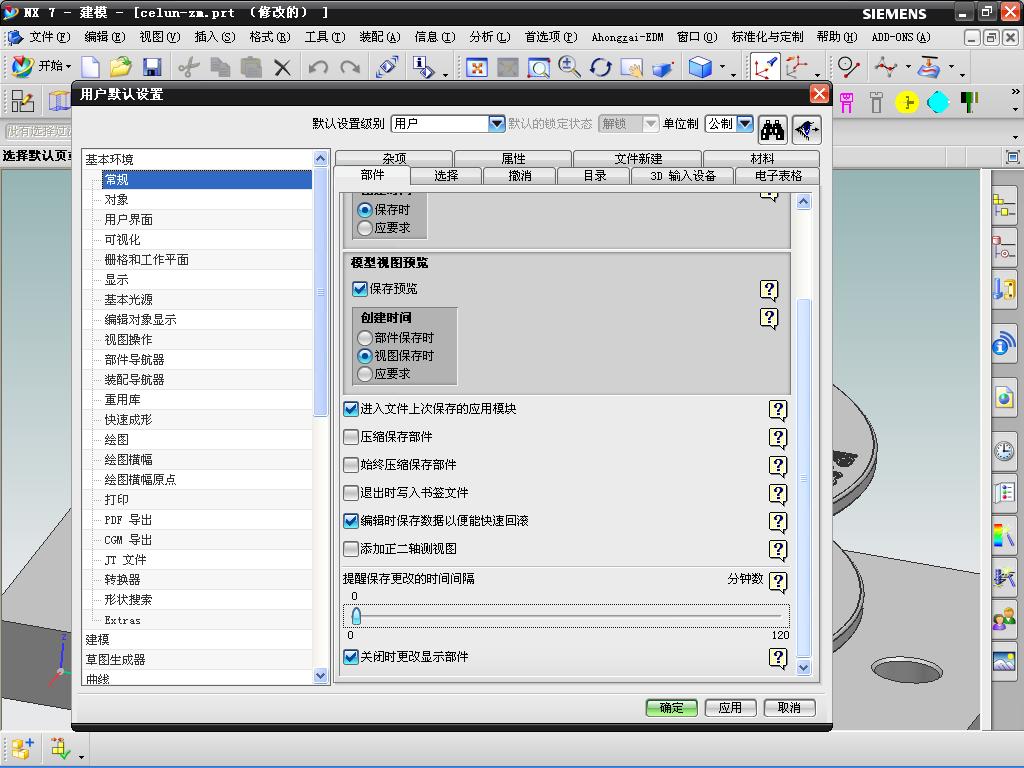Click the Delete X toolbar icon
The image size is (1024, 768).
282,67
